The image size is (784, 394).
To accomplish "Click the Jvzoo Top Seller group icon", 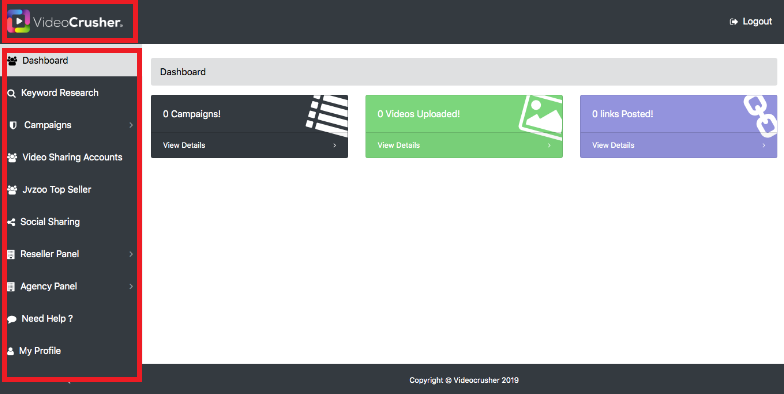I will [12, 190].
